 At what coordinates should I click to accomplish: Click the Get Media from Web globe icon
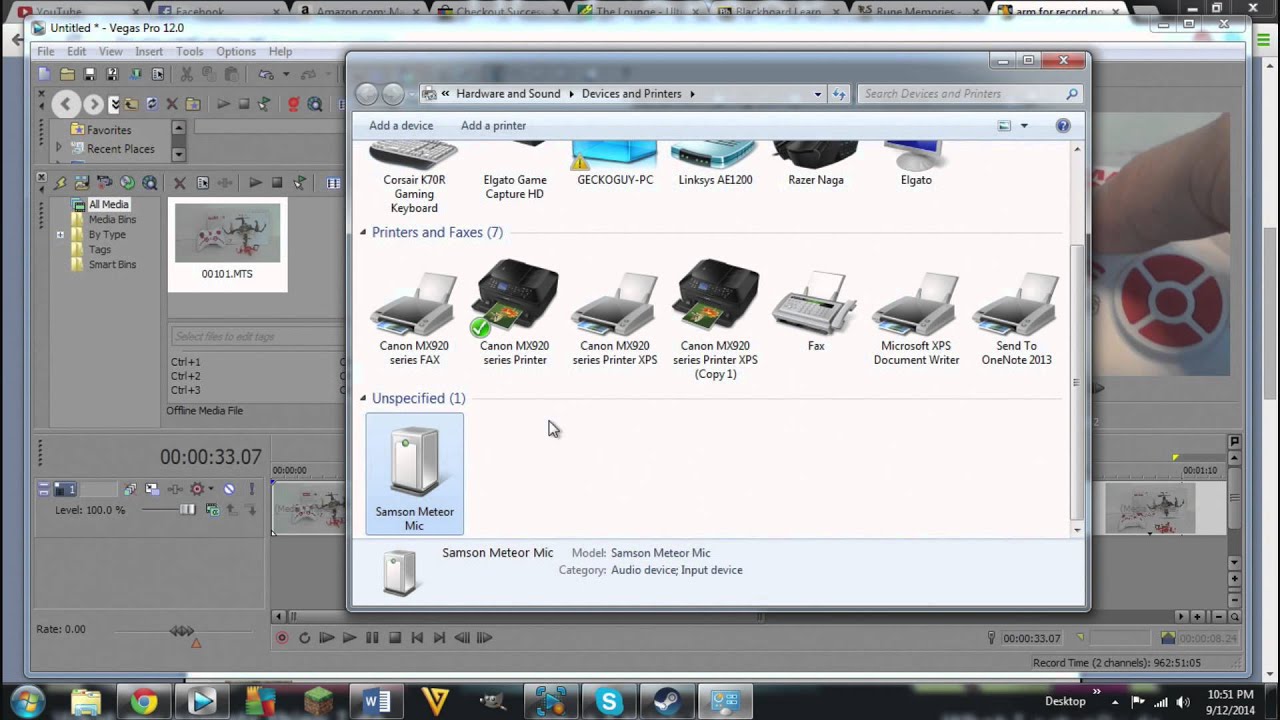click(315, 104)
